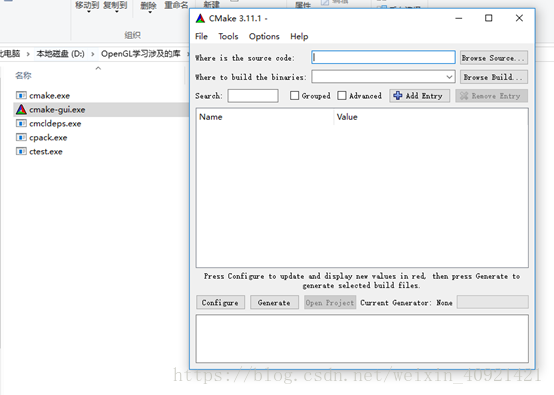
Task: Open 复制到 dropdown in Explorer ribbon
Action: [x=115, y=6]
